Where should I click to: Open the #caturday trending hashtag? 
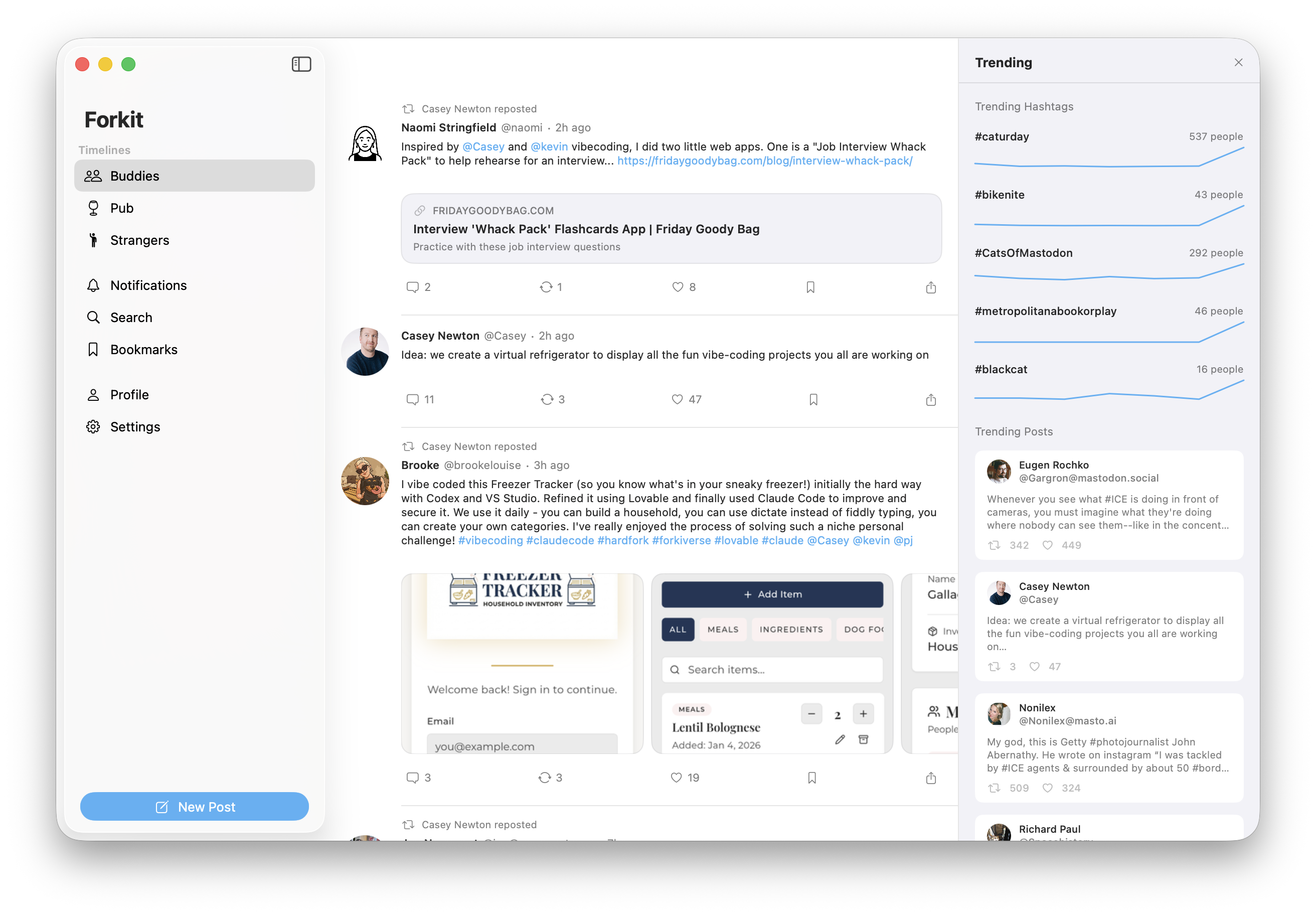tap(1002, 136)
